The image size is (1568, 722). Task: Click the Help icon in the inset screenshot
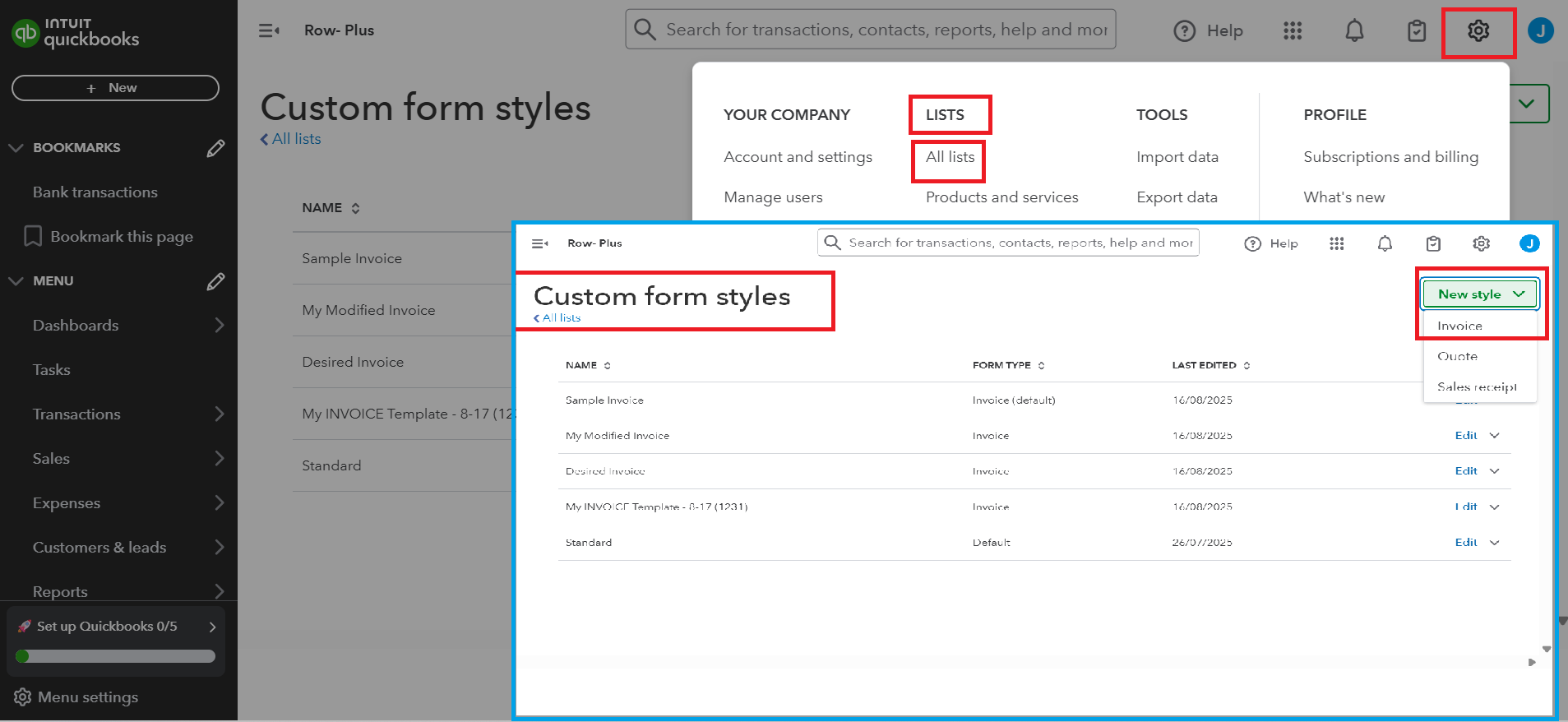pos(1252,243)
